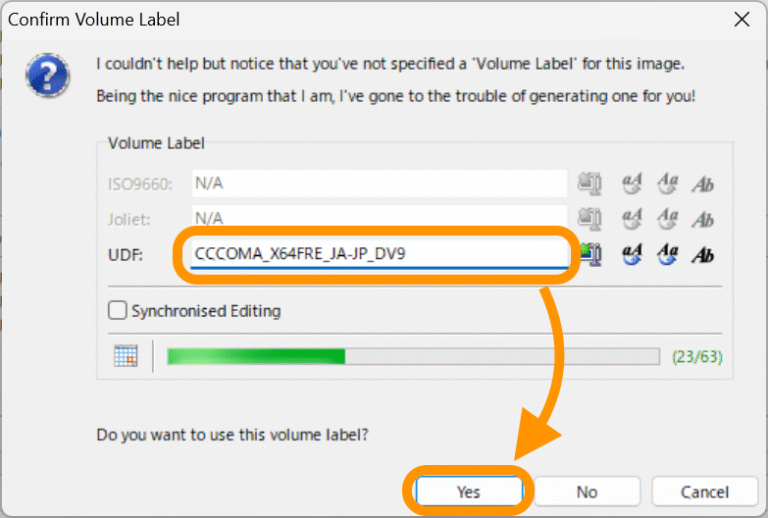Screen dimensions: 768x518
Task: Click the UDF 'Ab' font style icon
Action: 703,254
